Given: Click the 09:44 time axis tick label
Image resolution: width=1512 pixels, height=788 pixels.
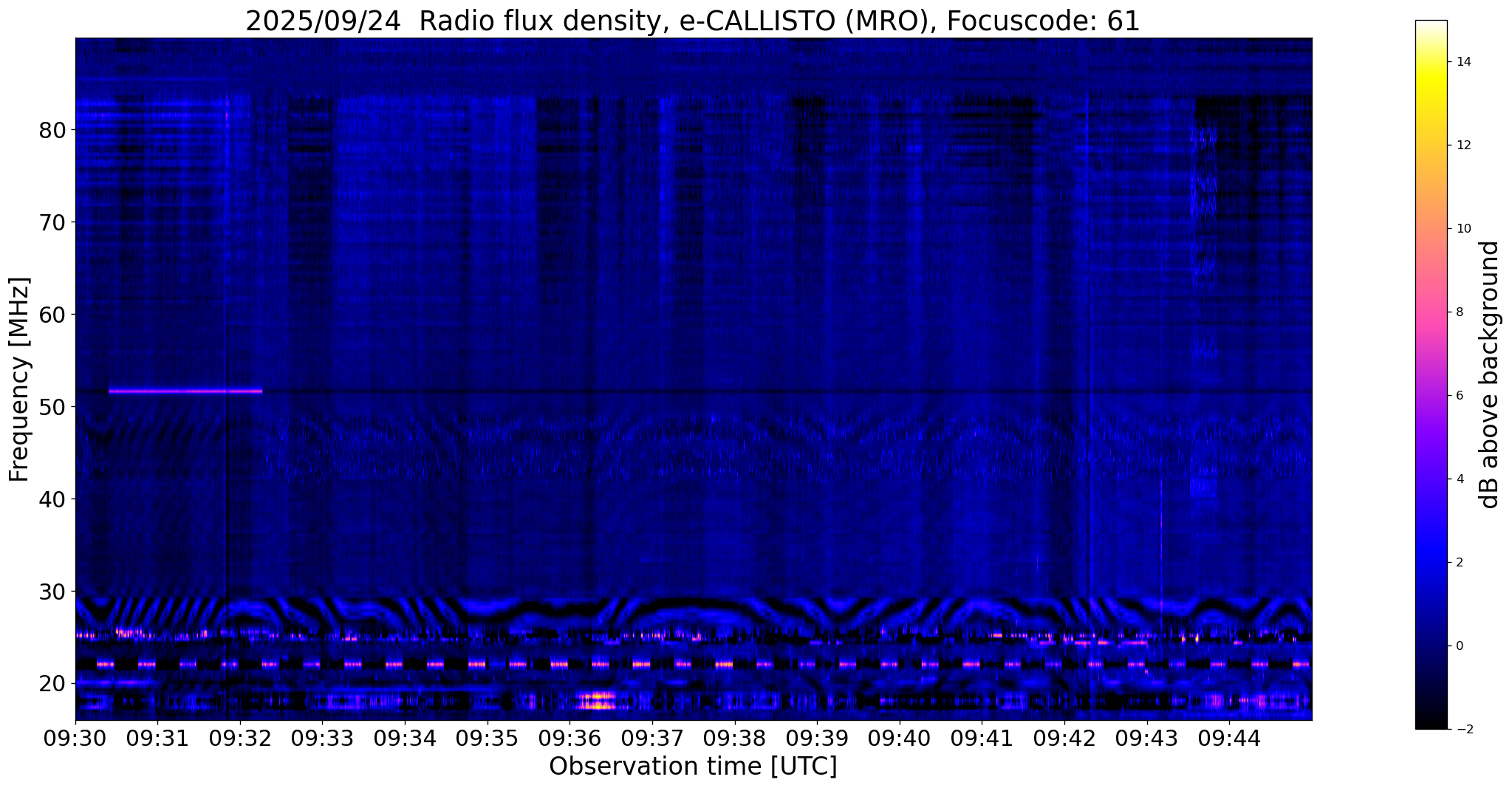Looking at the screenshot, I should 1229,738.
